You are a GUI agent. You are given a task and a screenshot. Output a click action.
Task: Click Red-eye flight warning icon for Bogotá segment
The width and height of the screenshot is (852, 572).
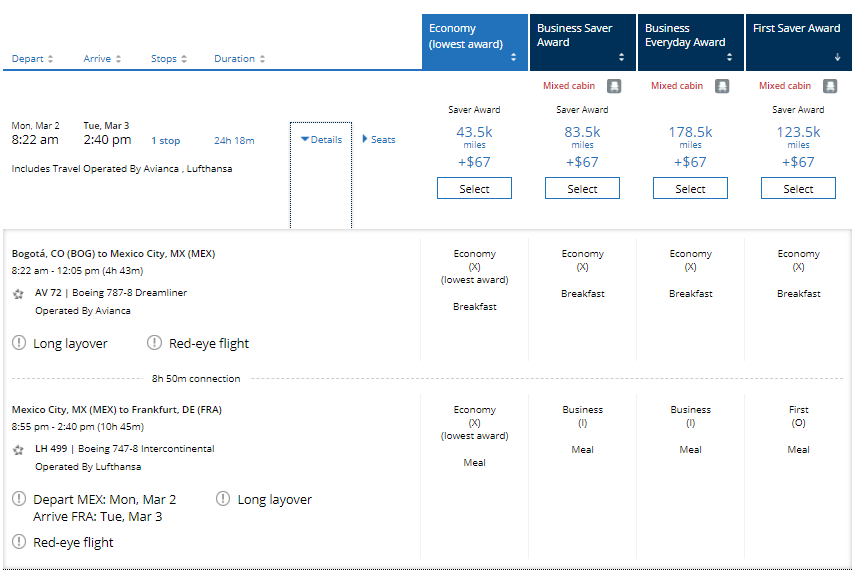[x=155, y=343]
